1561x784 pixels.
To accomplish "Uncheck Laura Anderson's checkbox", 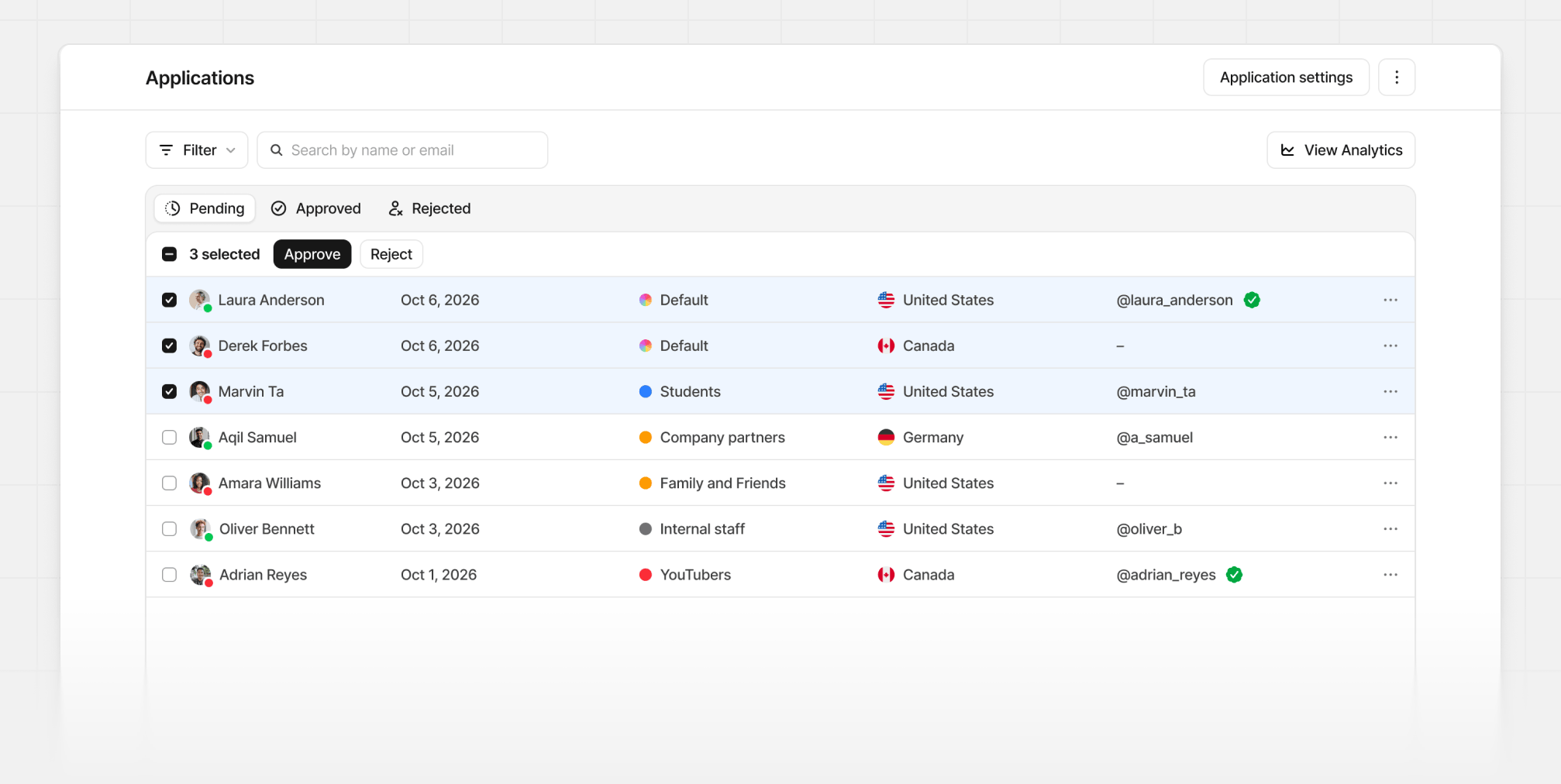I will pos(169,300).
